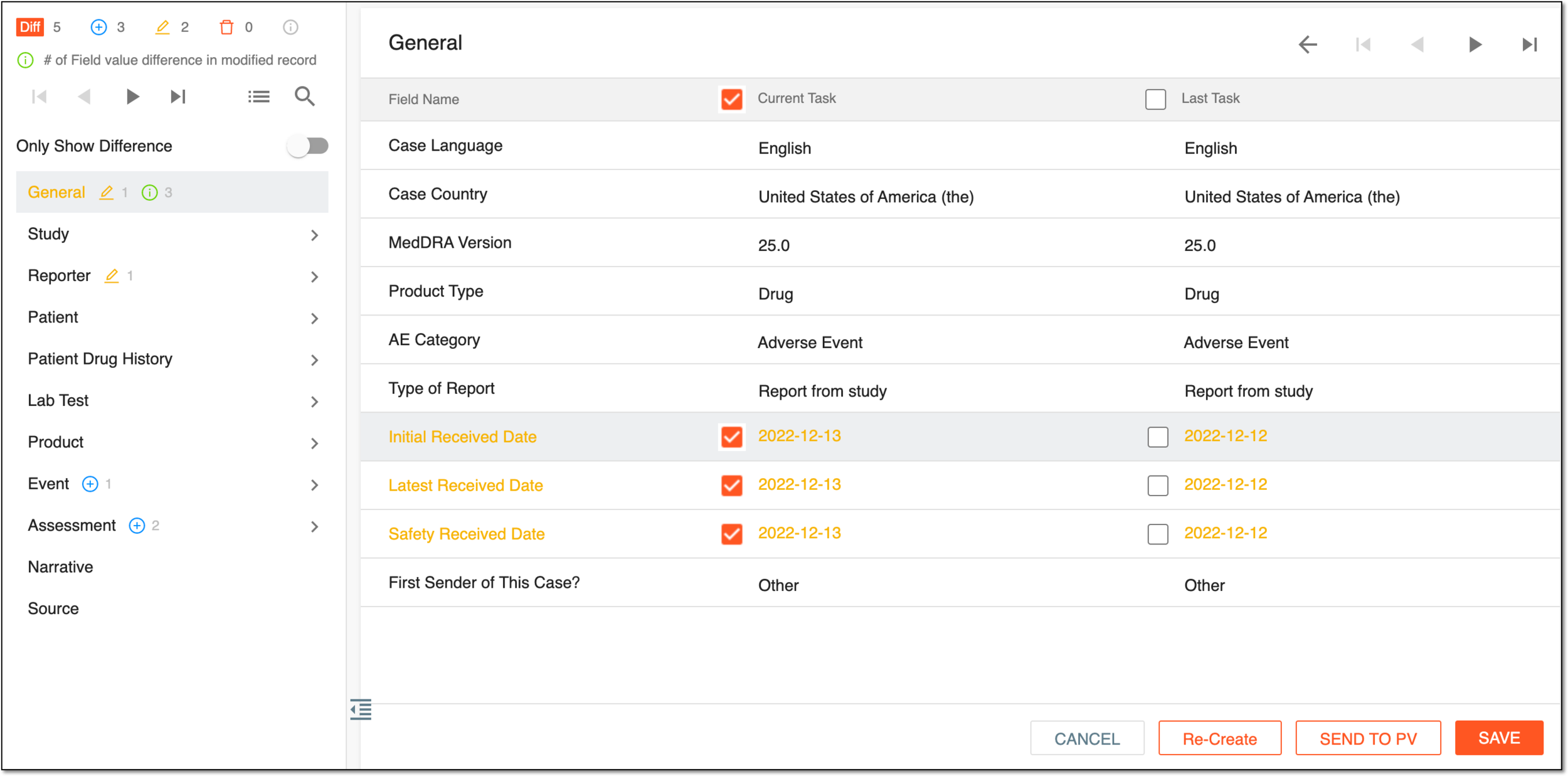Click Latest Received Date field name

(x=465, y=486)
